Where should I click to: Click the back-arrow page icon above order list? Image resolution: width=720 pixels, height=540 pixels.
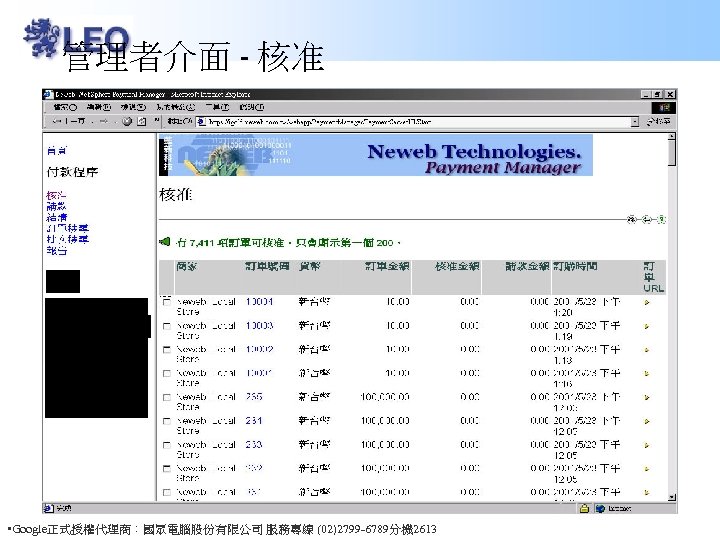pyautogui.click(x=647, y=219)
